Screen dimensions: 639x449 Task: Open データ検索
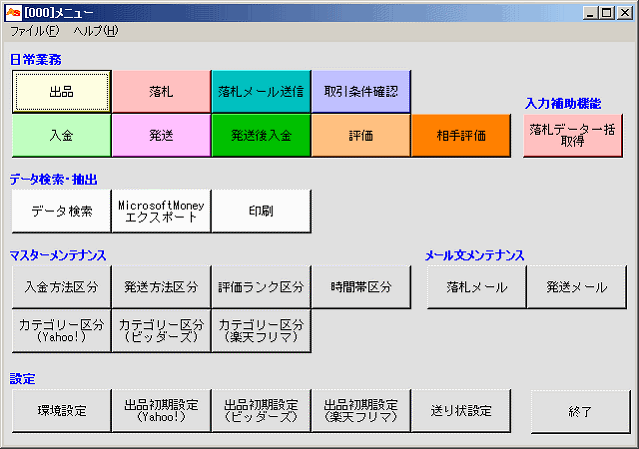tap(62, 211)
